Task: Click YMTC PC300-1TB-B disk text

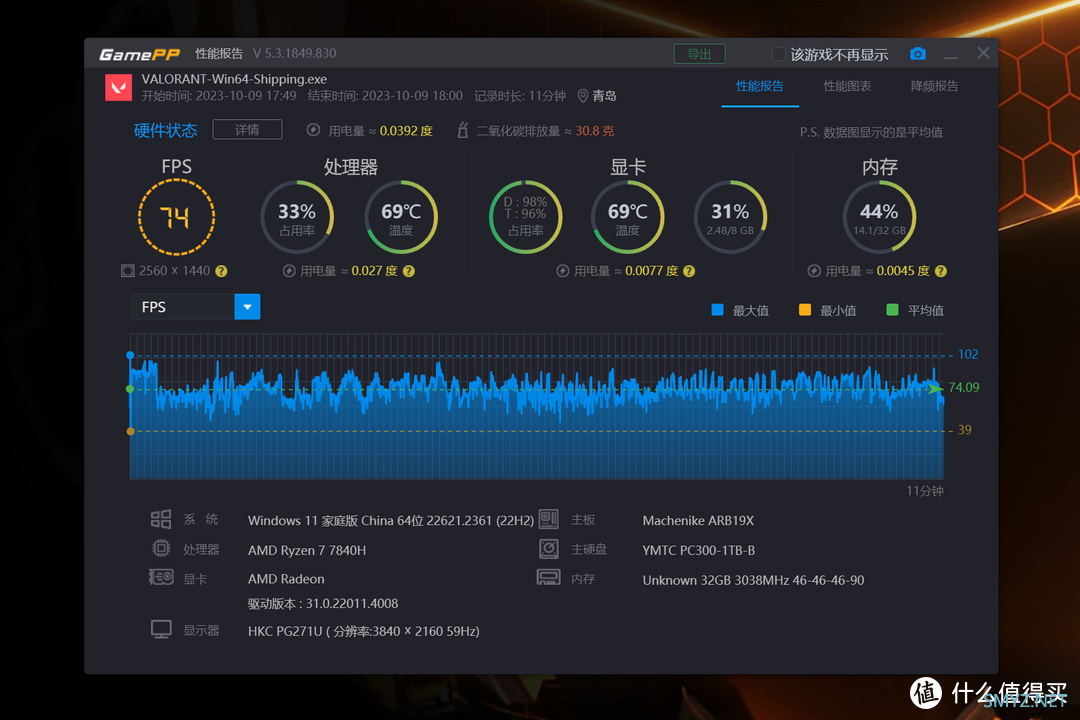Action: (698, 550)
